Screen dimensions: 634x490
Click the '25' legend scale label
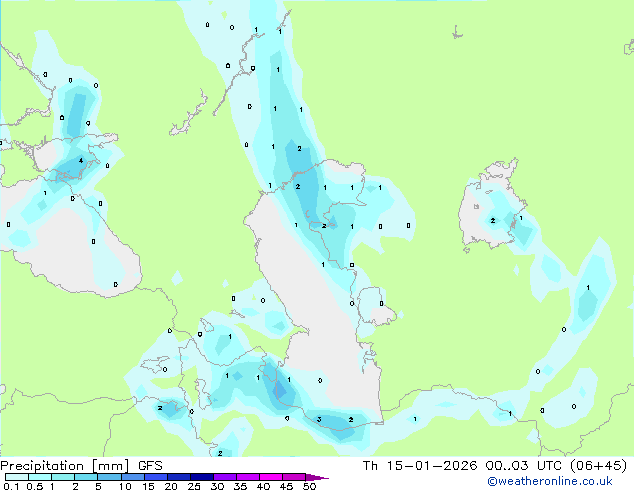(x=194, y=486)
